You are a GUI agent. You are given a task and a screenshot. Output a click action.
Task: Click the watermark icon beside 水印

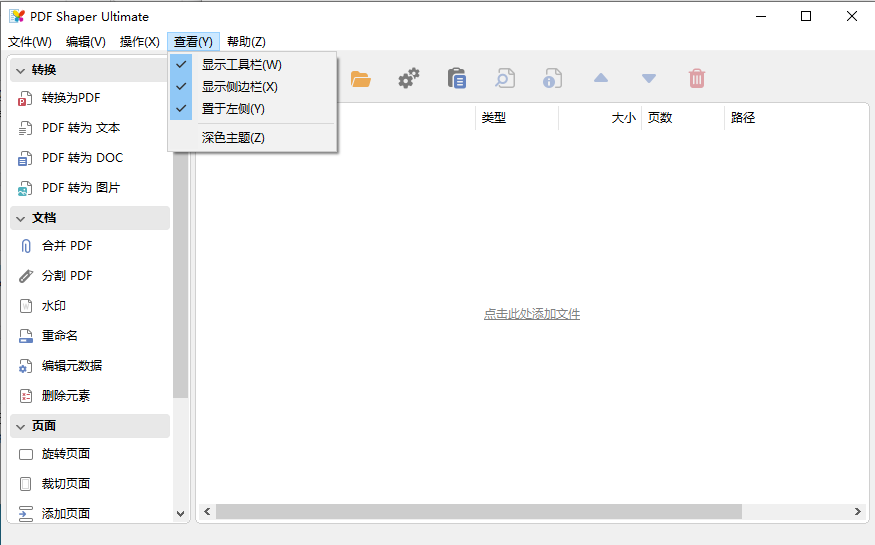(x=26, y=306)
